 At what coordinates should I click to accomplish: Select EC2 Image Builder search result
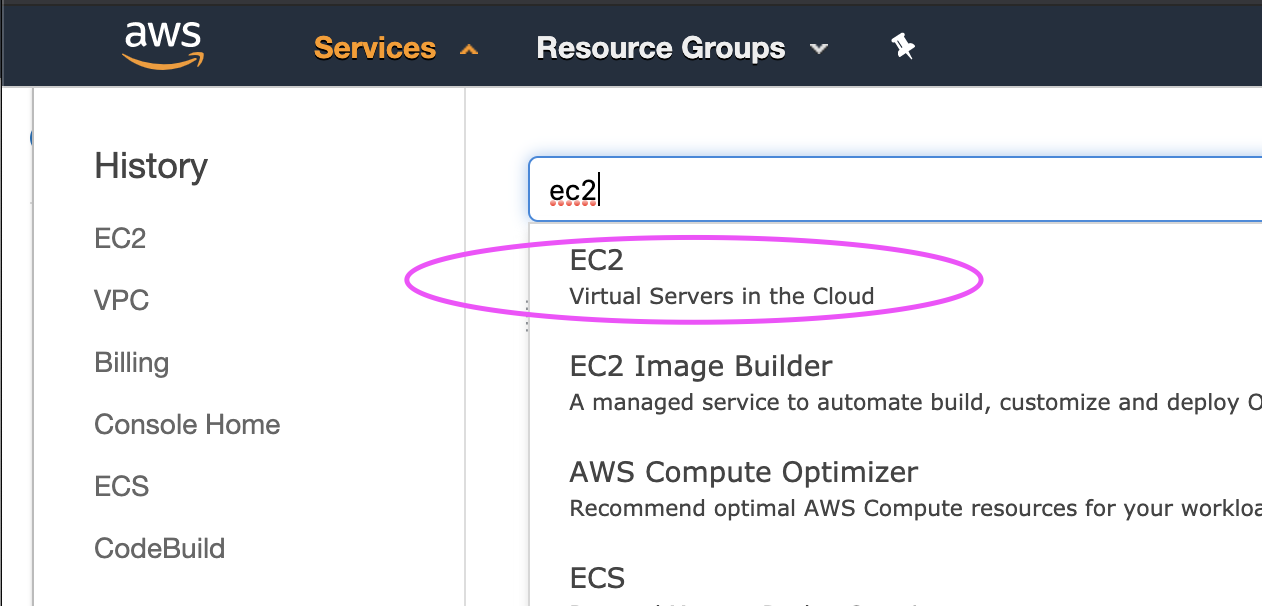click(x=700, y=366)
